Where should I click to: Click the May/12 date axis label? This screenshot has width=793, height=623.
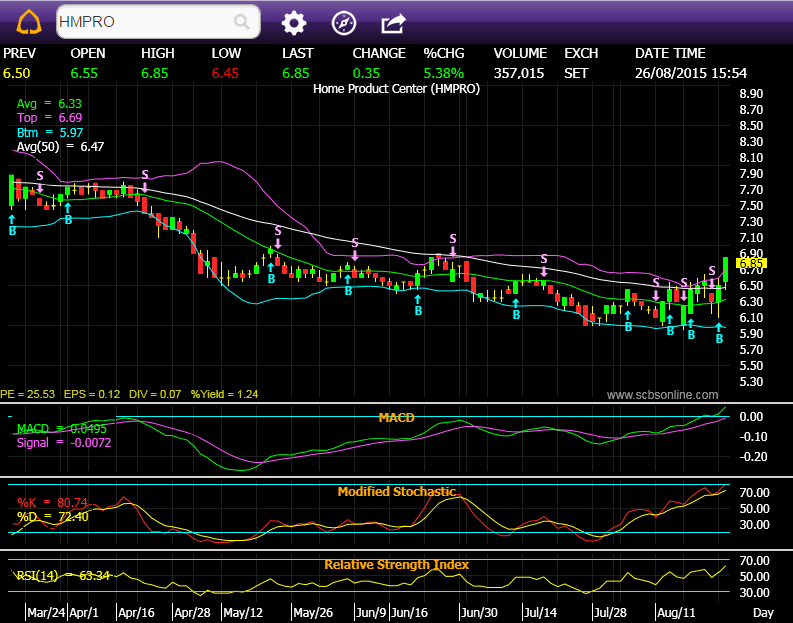tap(243, 612)
